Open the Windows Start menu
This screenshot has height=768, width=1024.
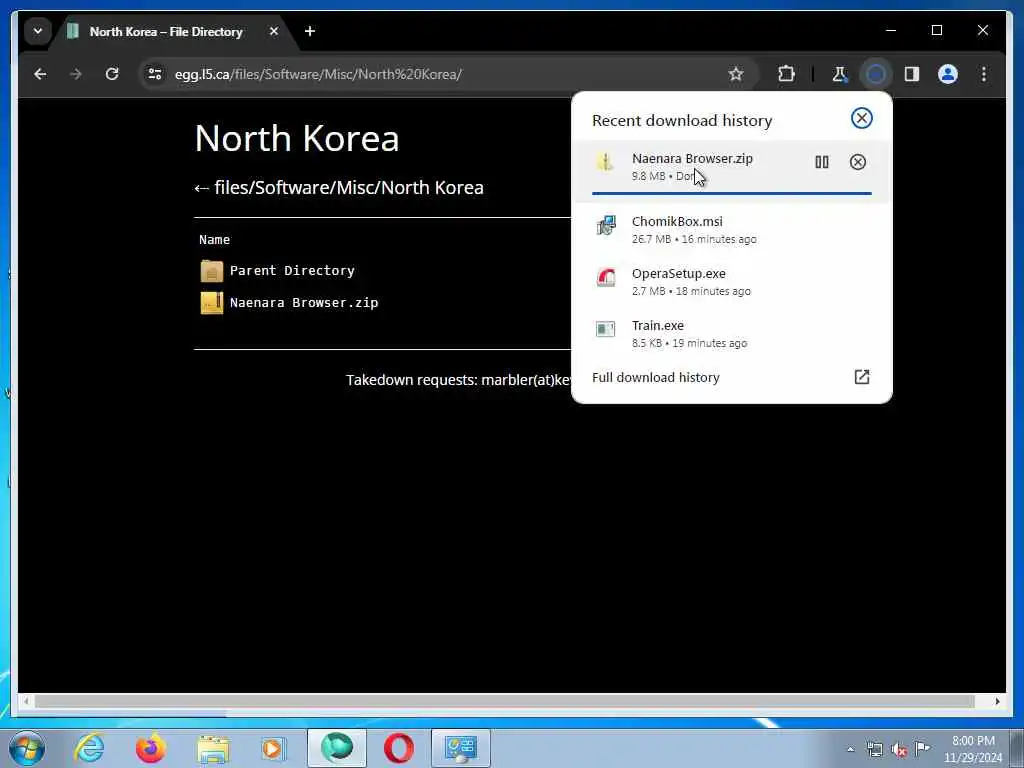(26, 748)
